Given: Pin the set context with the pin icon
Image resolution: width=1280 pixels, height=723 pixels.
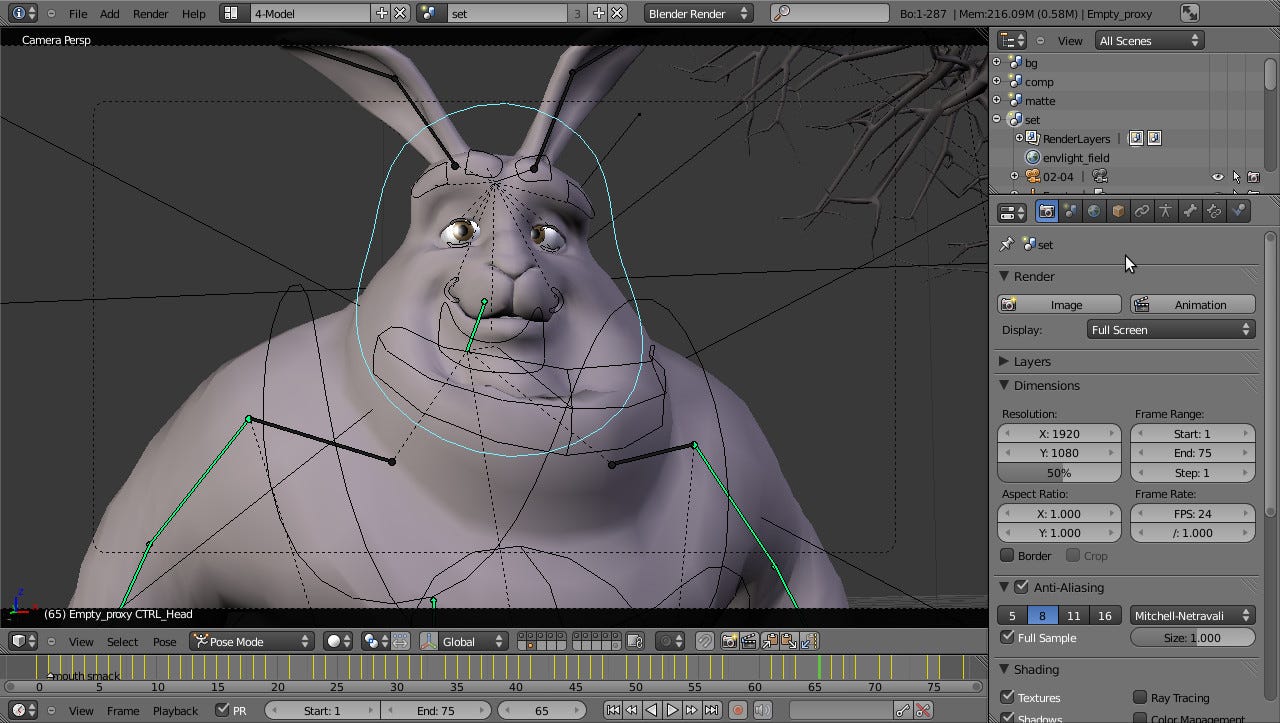Looking at the screenshot, I should tap(1007, 244).
